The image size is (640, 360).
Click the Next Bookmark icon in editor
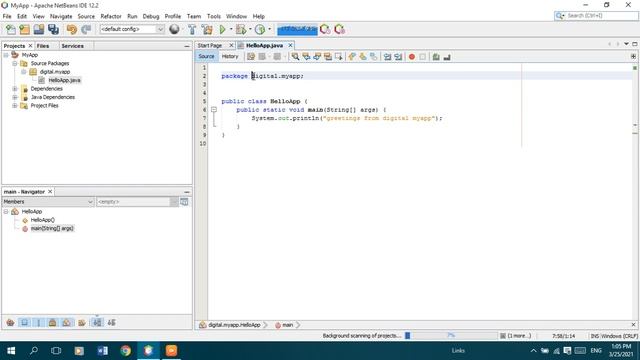pos(363,57)
